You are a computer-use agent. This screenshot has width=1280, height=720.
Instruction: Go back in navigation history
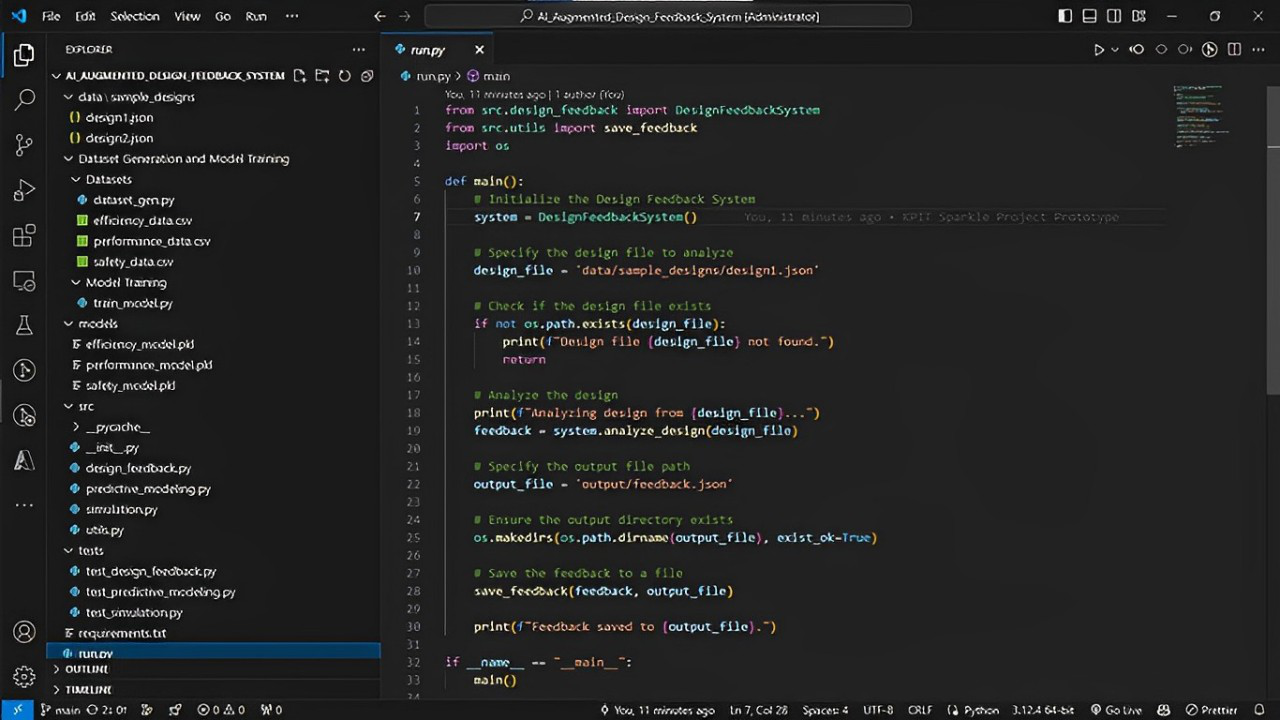pyautogui.click(x=379, y=16)
